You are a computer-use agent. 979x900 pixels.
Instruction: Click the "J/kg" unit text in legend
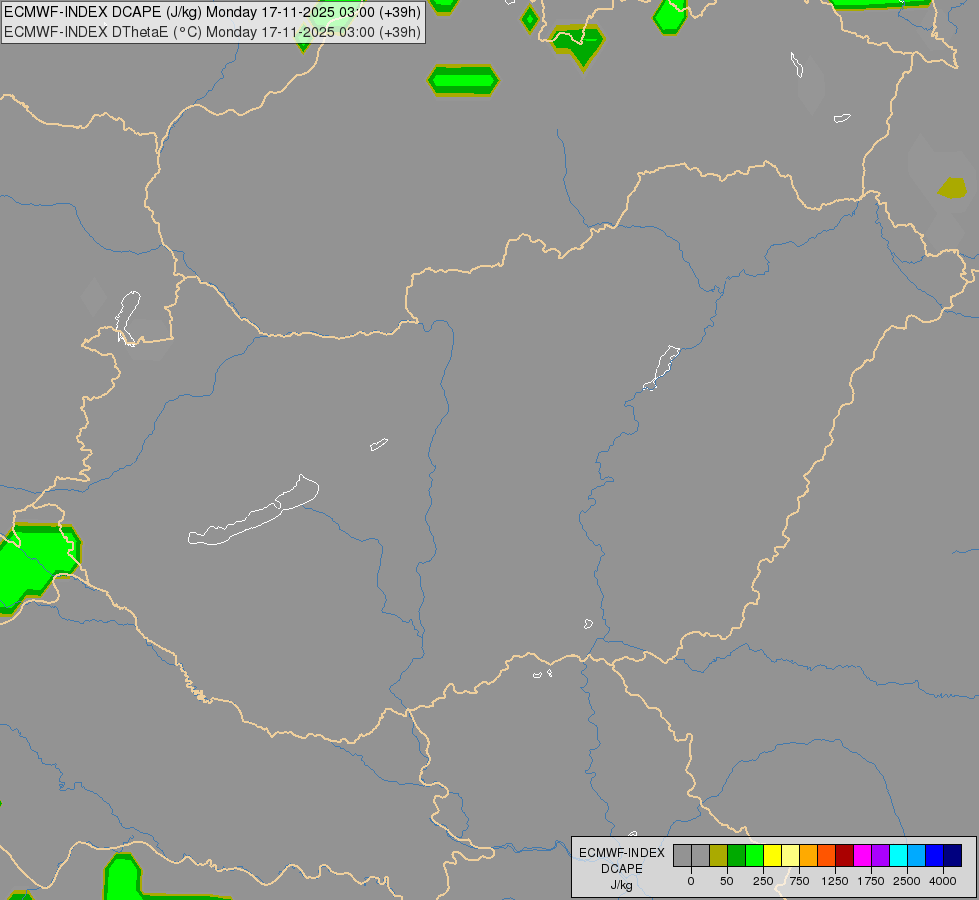(x=621, y=885)
